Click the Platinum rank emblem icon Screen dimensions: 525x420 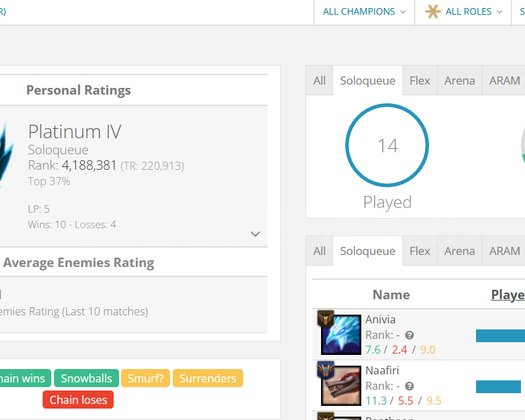(x=5, y=156)
